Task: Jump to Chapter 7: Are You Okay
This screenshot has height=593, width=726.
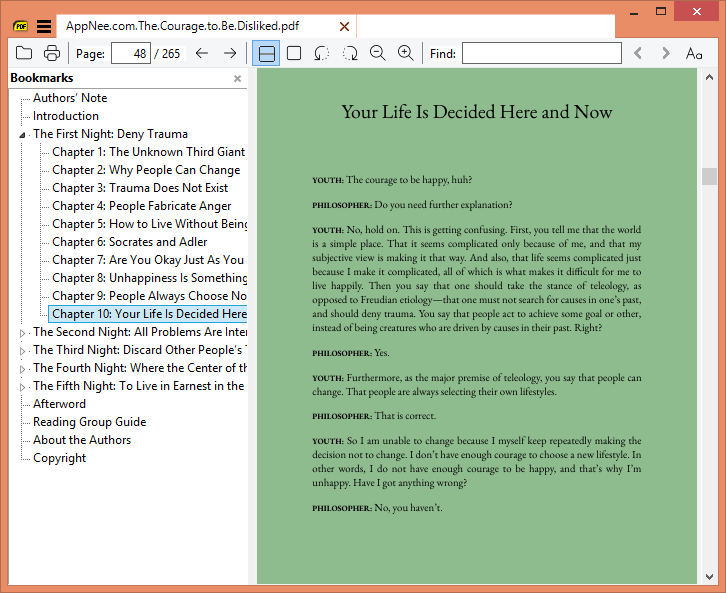Action: coord(148,260)
